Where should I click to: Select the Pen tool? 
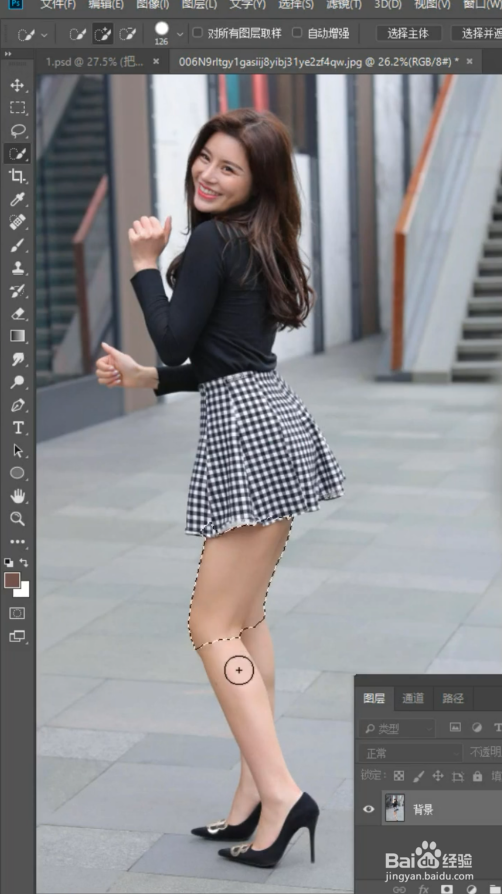pyautogui.click(x=18, y=405)
